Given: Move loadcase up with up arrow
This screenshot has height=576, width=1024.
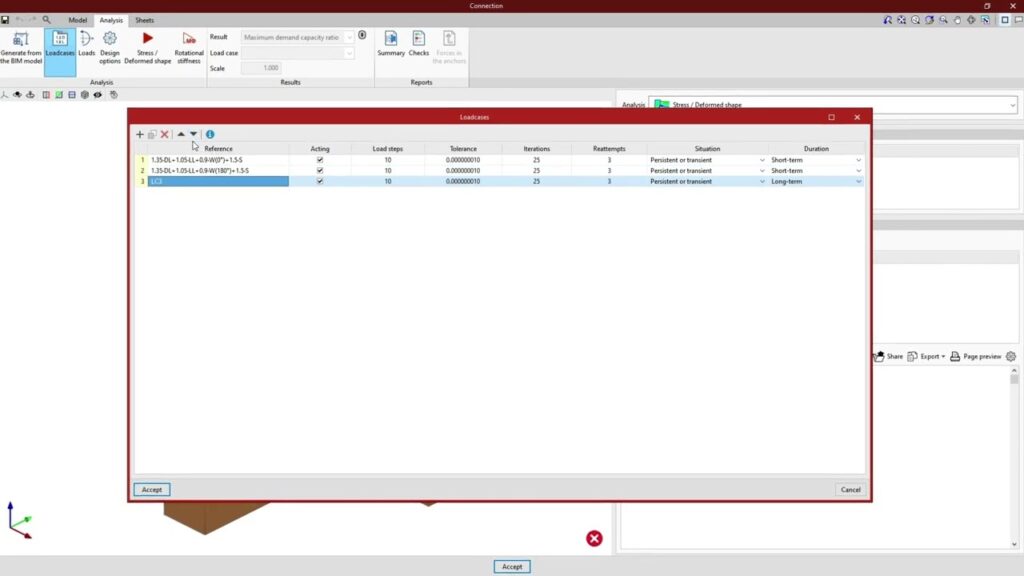Looking at the screenshot, I should point(181,134).
